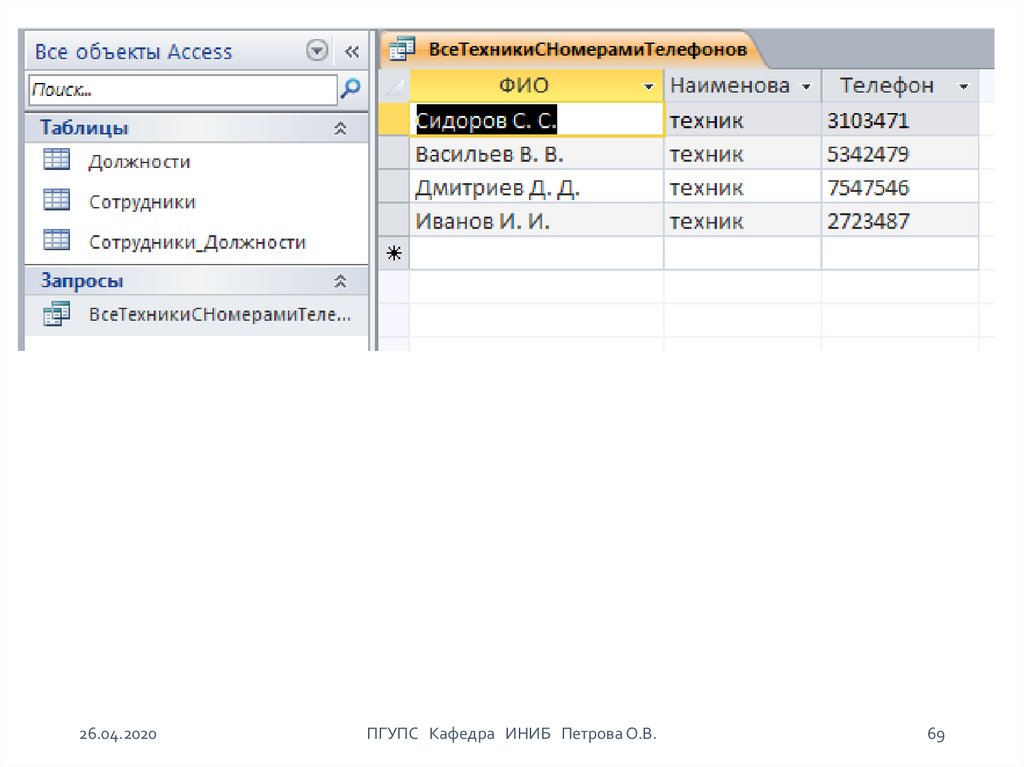Image resolution: width=1024 pixels, height=767 pixels.
Task: Open the Наименование column filter dropdown
Action: pyautogui.click(x=807, y=87)
